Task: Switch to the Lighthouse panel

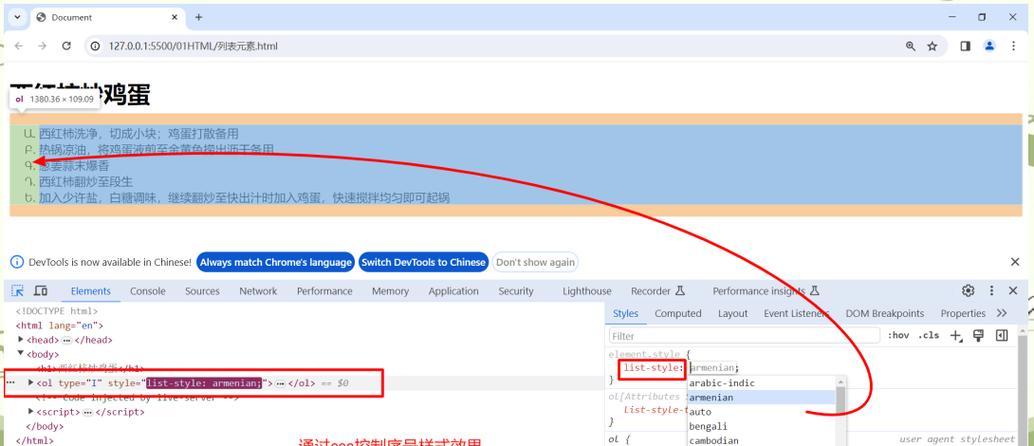Action: pos(586,291)
